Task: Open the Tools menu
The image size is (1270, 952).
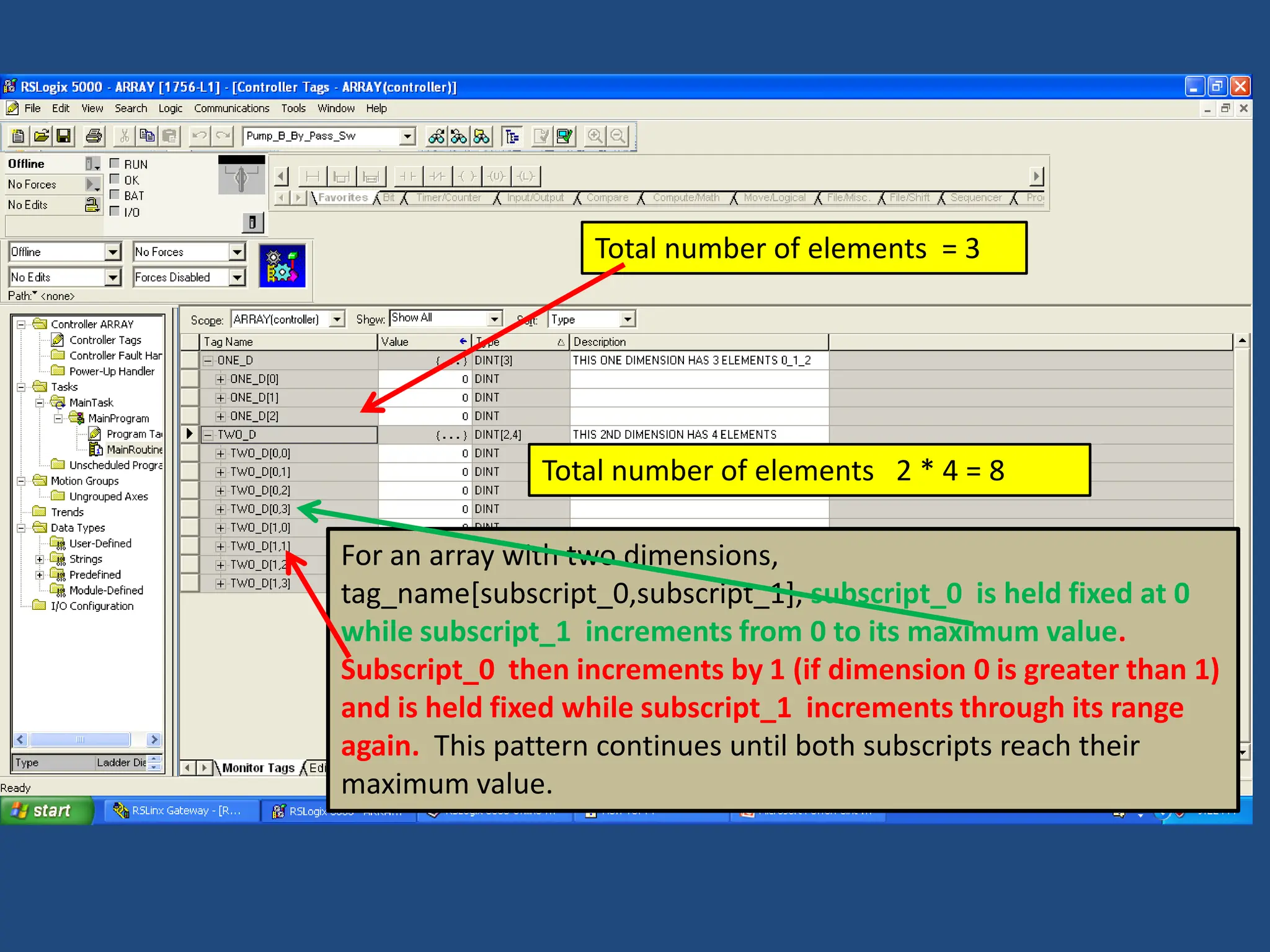Action: coord(293,108)
